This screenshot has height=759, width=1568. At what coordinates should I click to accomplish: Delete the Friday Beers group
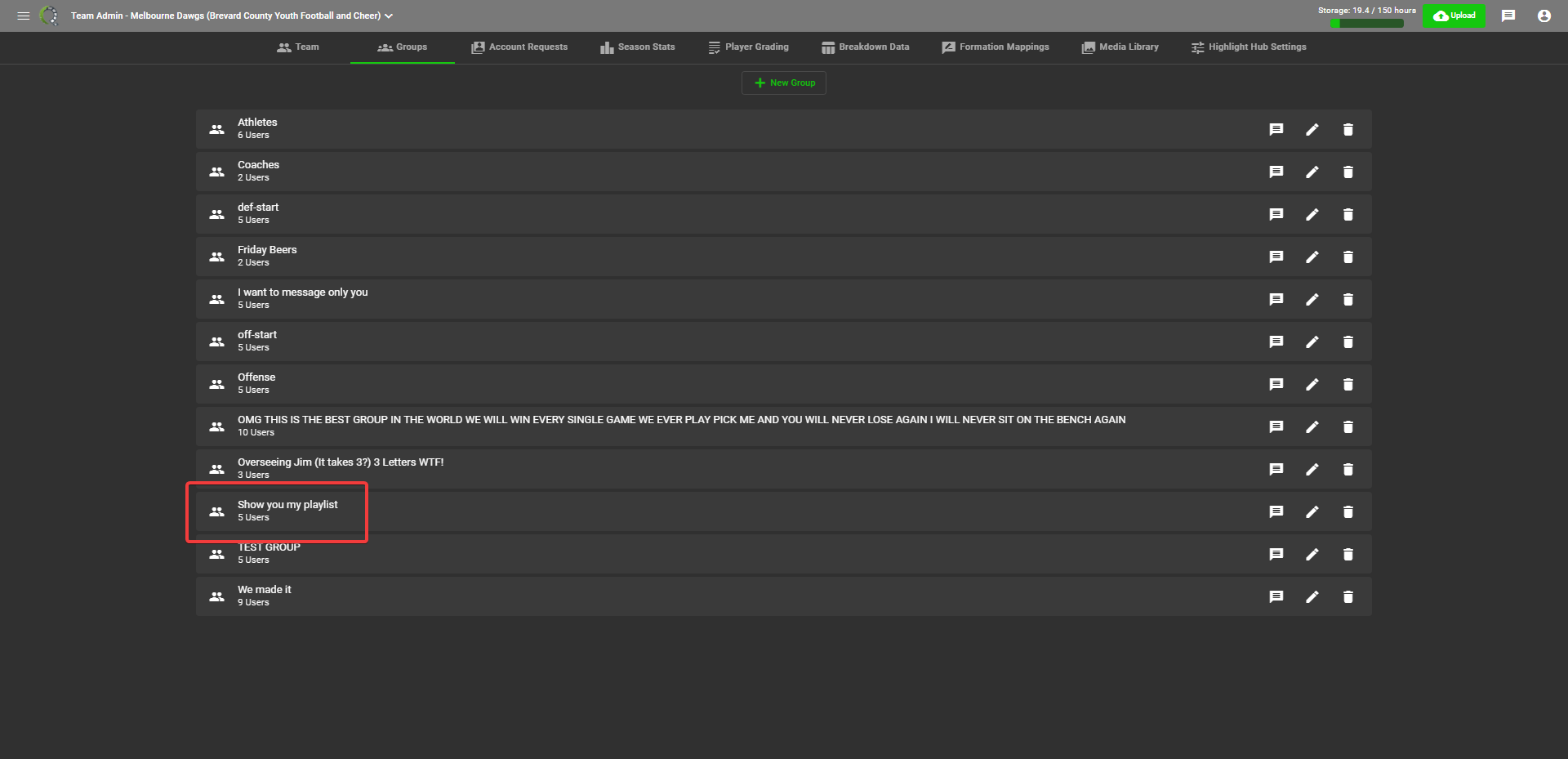pyautogui.click(x=1348, y=257)
